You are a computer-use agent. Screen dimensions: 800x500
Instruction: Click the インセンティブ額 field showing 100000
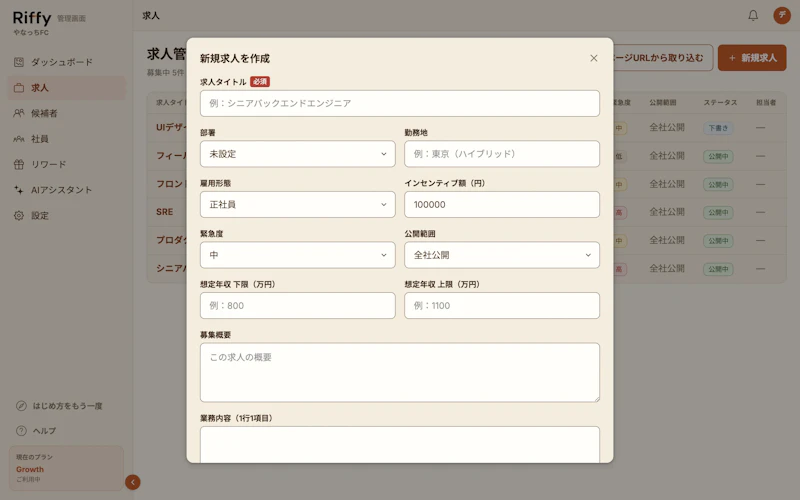click(502, 204)
